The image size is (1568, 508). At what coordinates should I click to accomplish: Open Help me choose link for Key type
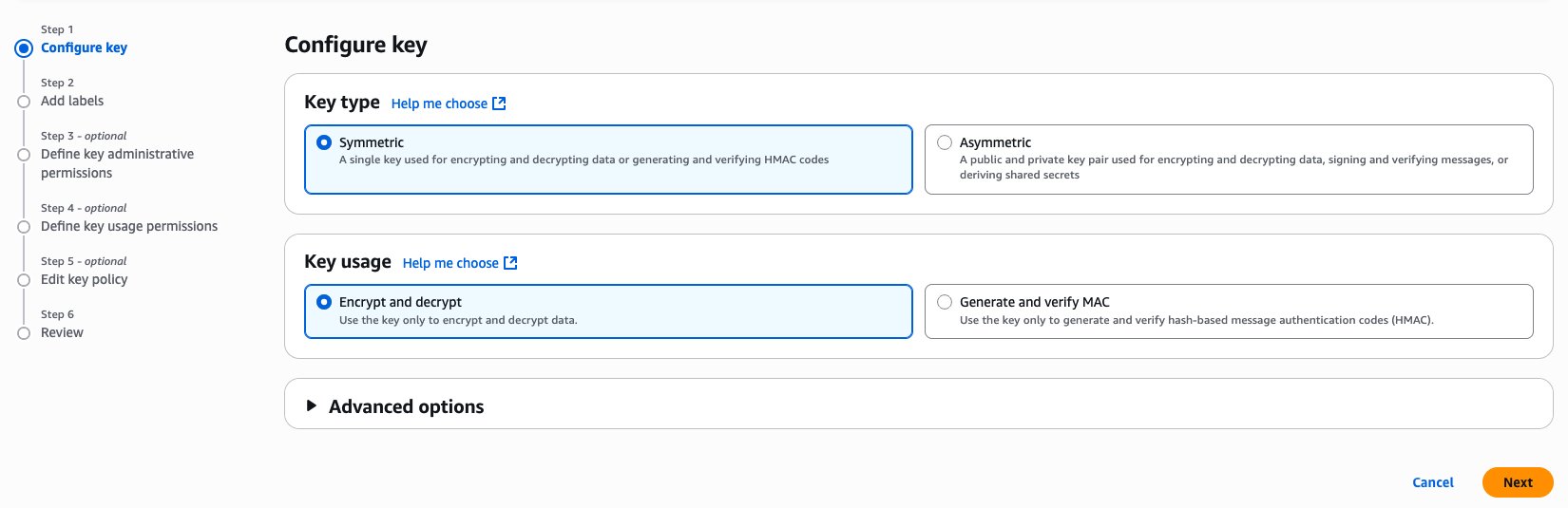click(439, 103)
